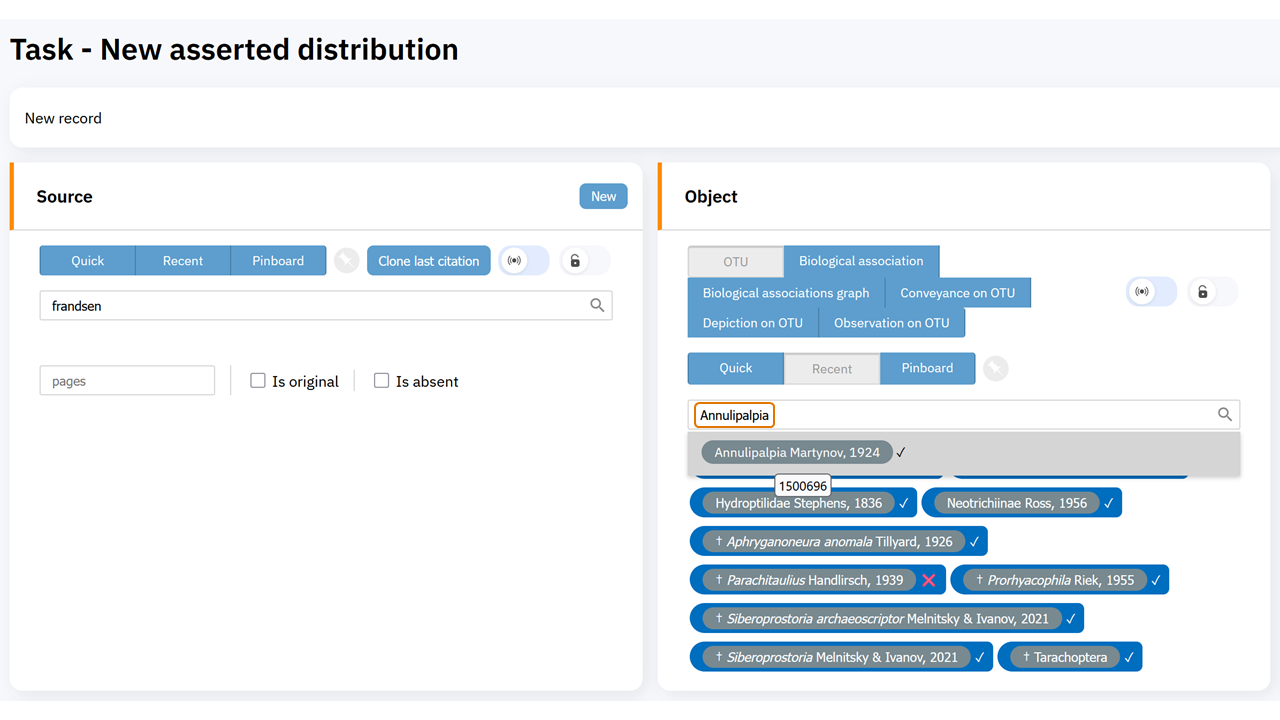The image size is (1280, 720).
Task: Click checkmark next to Annulipalpia Martynov, 1924
Action: (x=901, y=453)
